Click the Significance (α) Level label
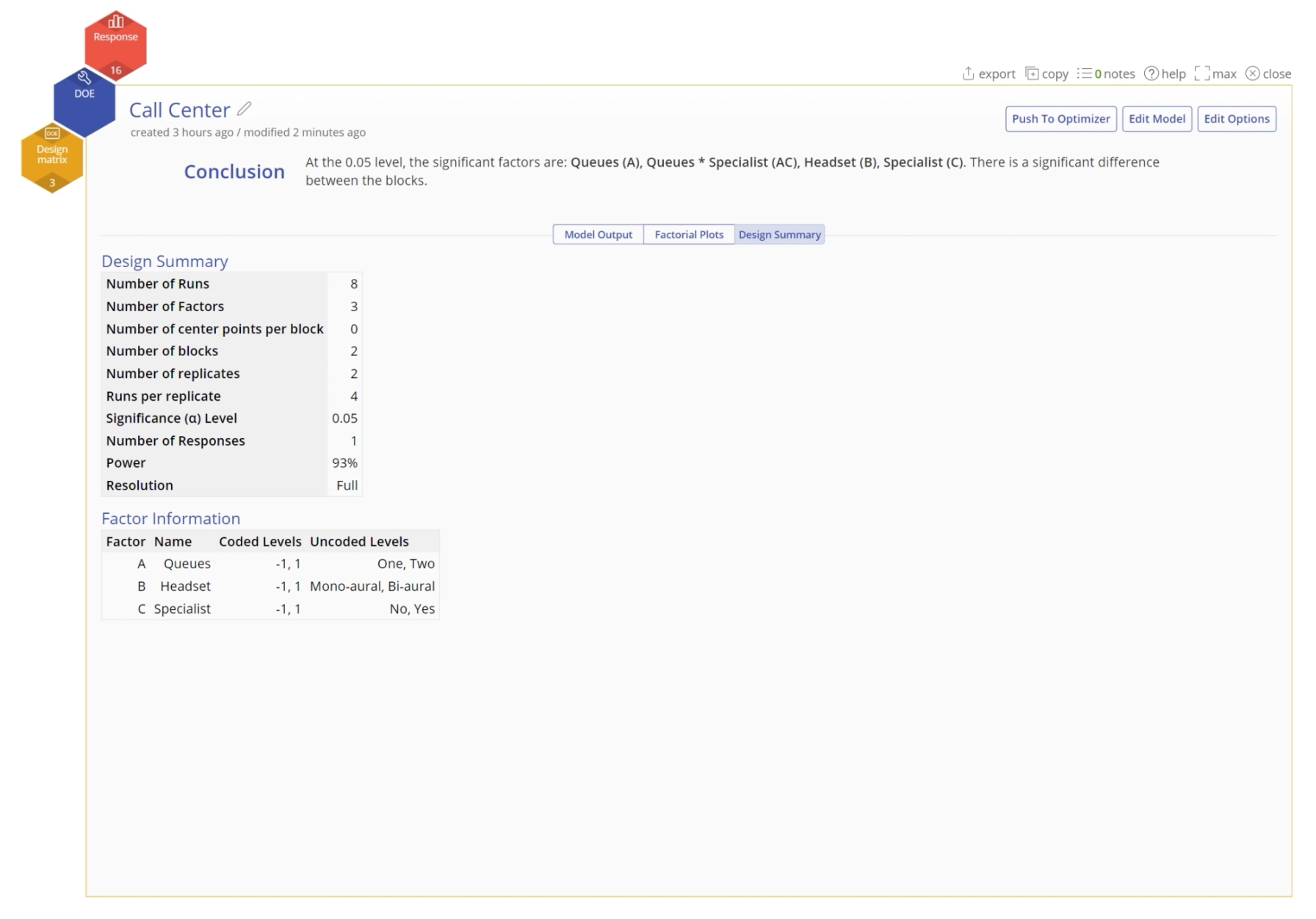This screenshot has width=1316, height=919. point(171,418)
